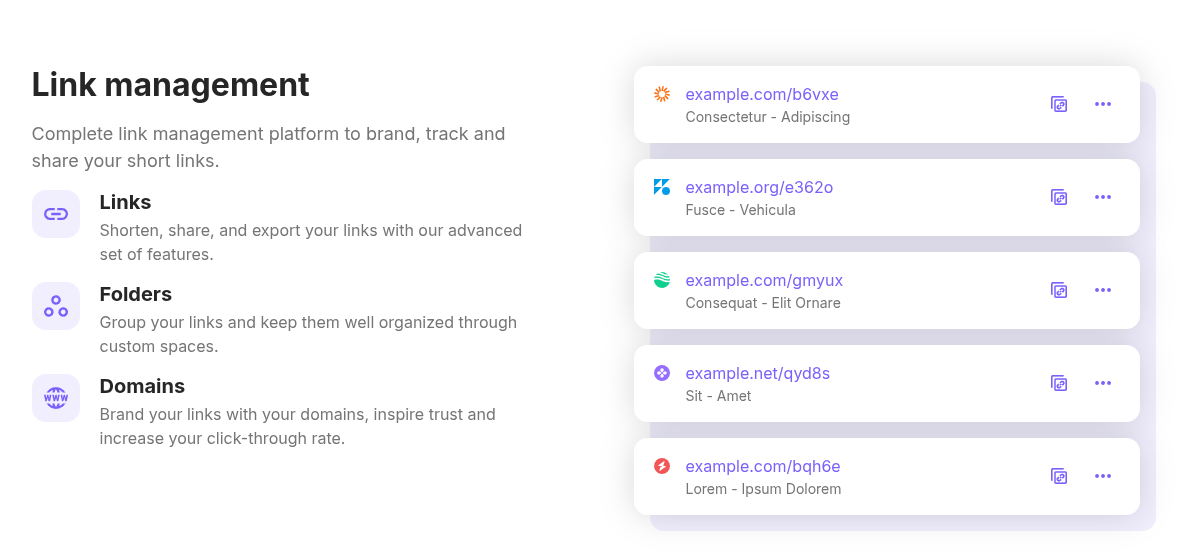1188x560 pixels.
Task: Copy the example.net/qyd8s link
Action: pos(1059,383)
